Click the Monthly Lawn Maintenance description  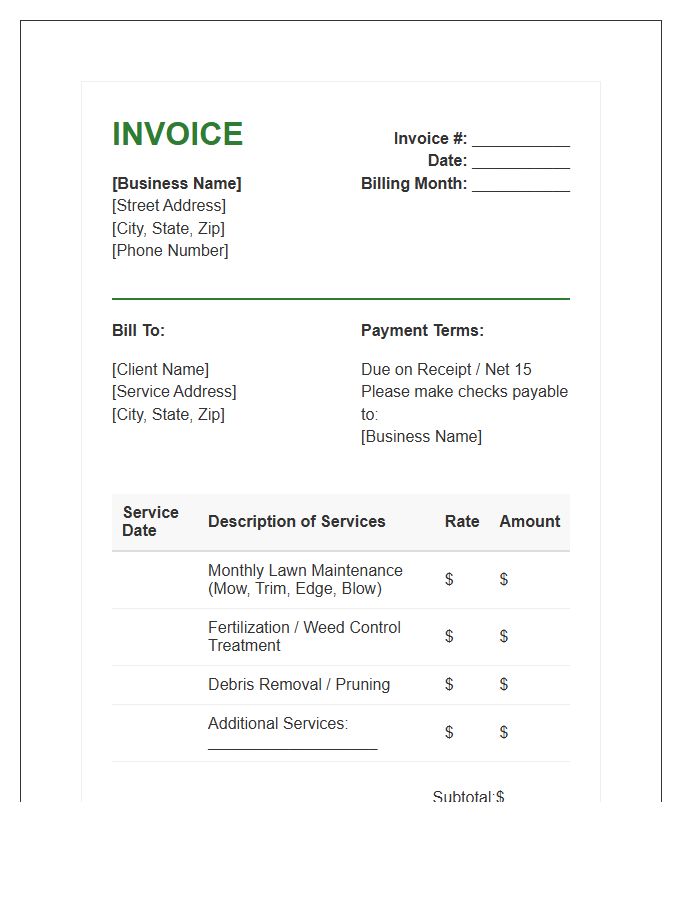[x=305, y=579]
